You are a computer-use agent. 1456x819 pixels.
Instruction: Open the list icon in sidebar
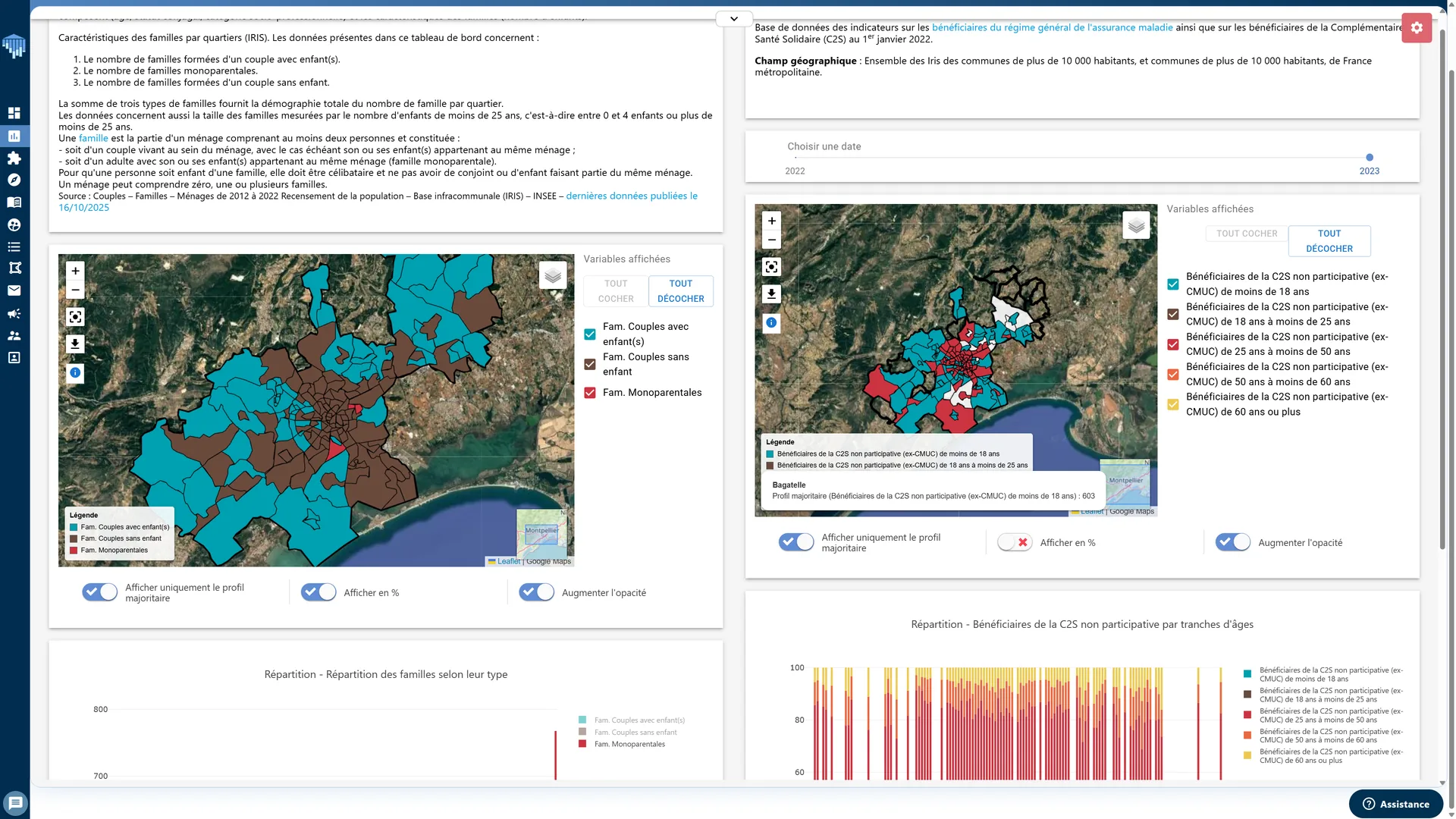tap(14, 246)
